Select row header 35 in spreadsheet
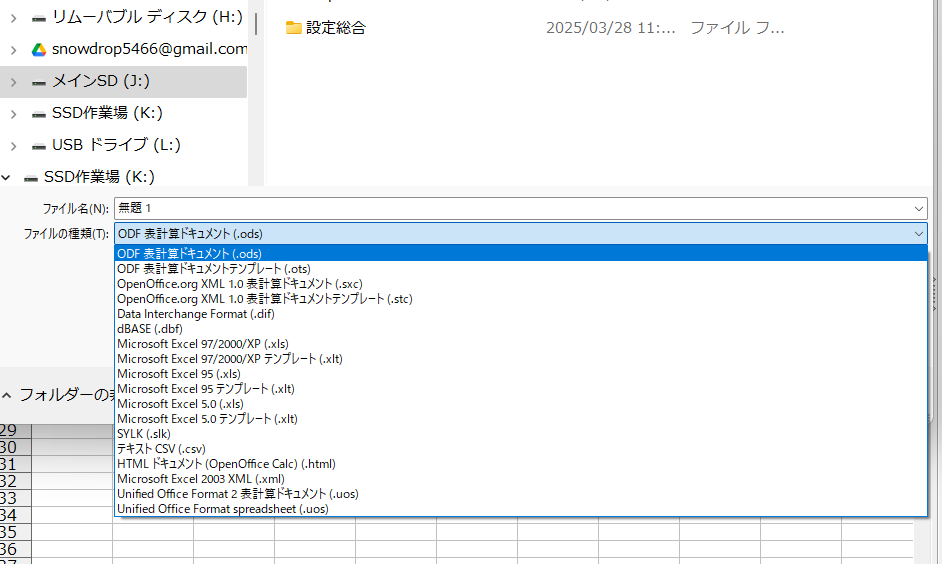The image size is (942, 564). click(16, 532)
